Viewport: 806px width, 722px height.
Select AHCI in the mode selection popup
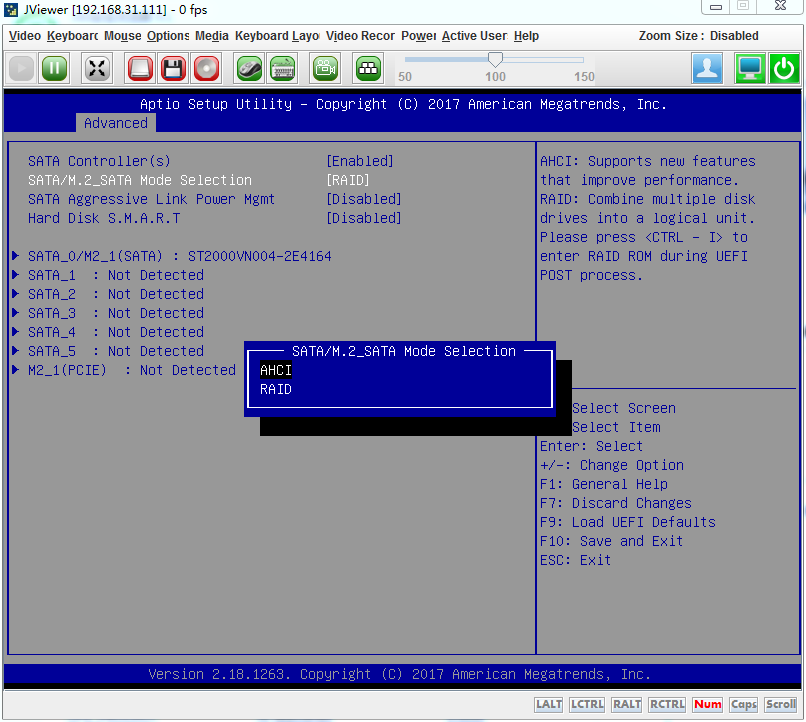pyautogui.click(x=276, y=370)
